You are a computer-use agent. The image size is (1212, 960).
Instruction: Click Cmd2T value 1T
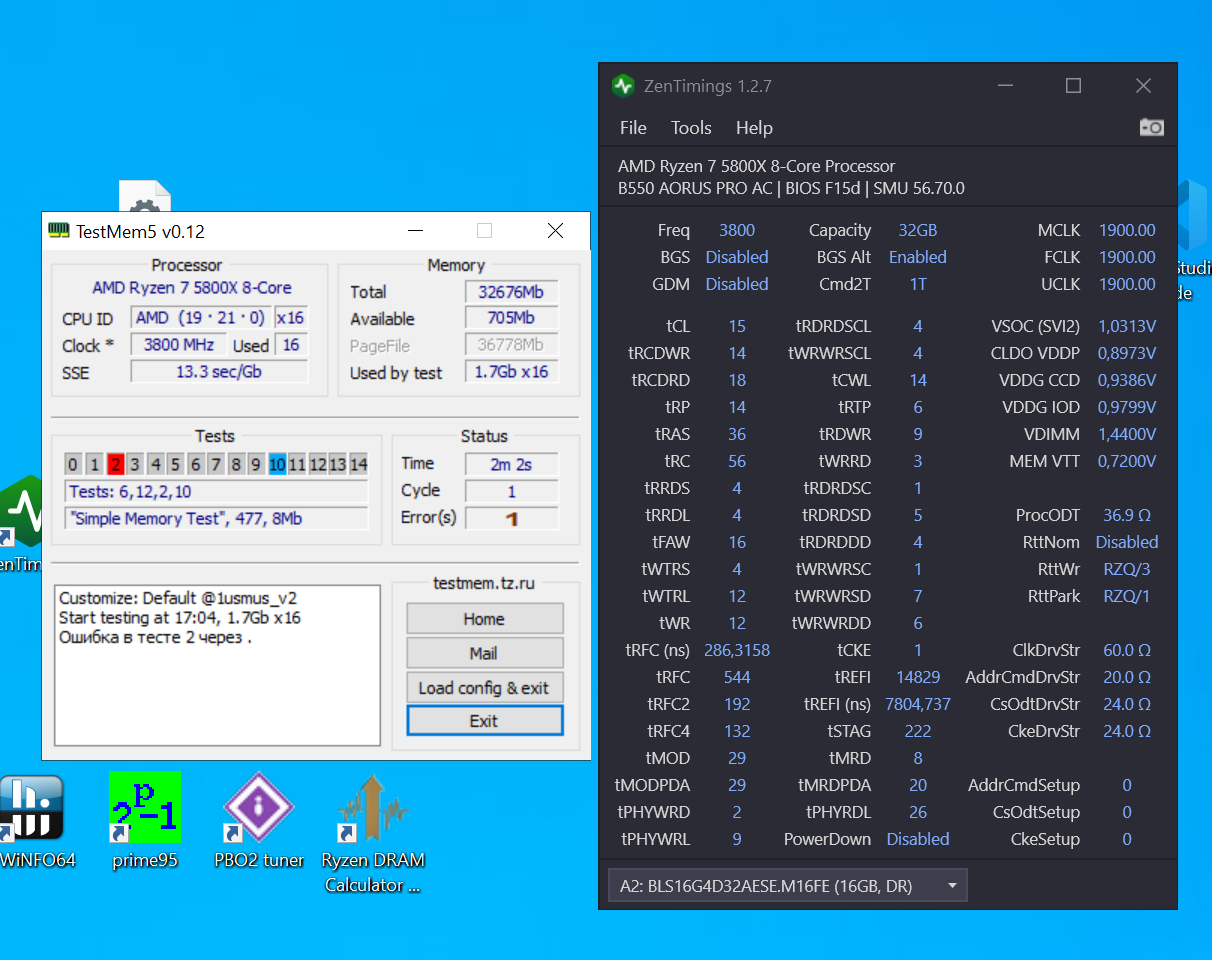click(x=918, y=285)
